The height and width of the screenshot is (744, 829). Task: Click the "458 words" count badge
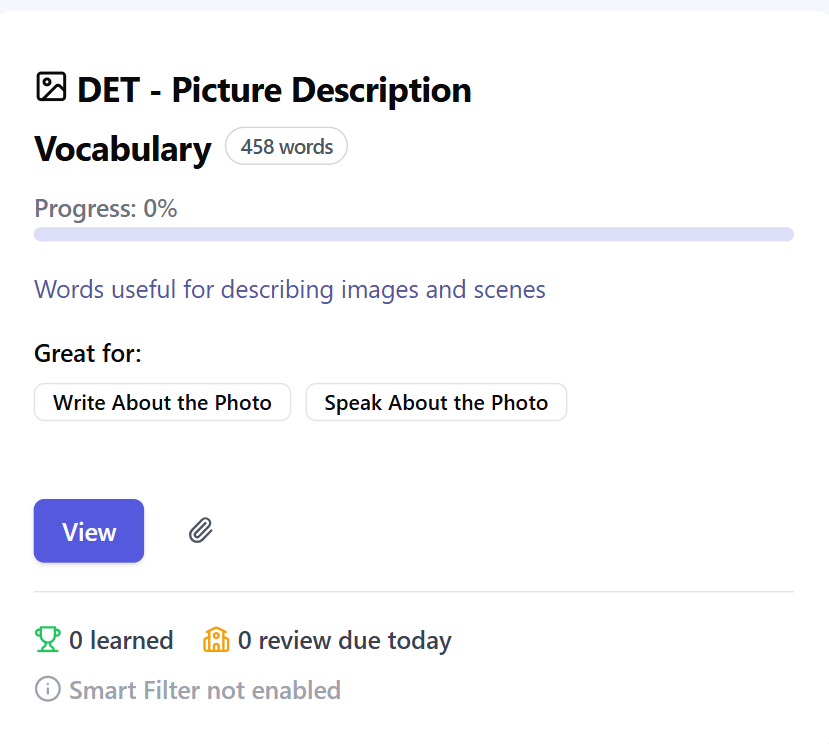click(286, 146)
